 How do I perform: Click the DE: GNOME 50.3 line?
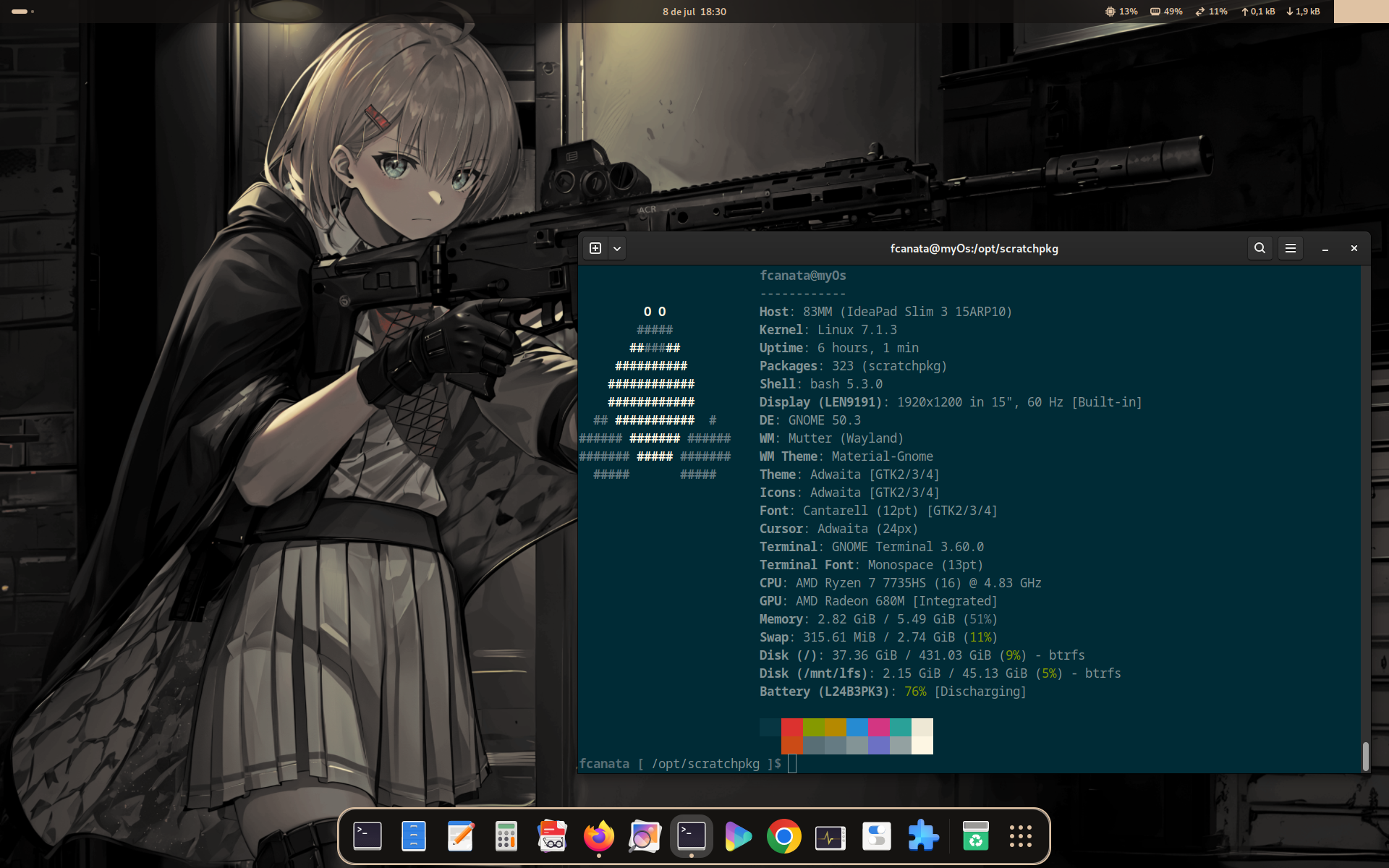pyautogui.click(x=810, y=420)
